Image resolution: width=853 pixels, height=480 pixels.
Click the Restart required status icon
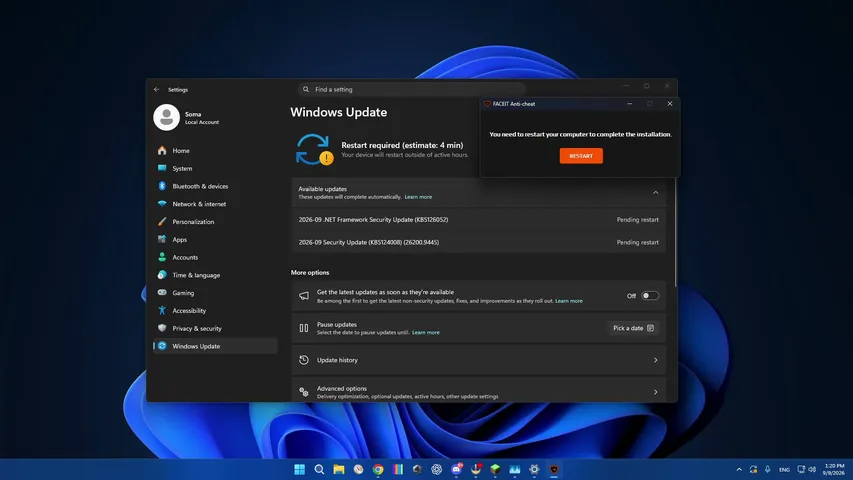click(314, 150)
